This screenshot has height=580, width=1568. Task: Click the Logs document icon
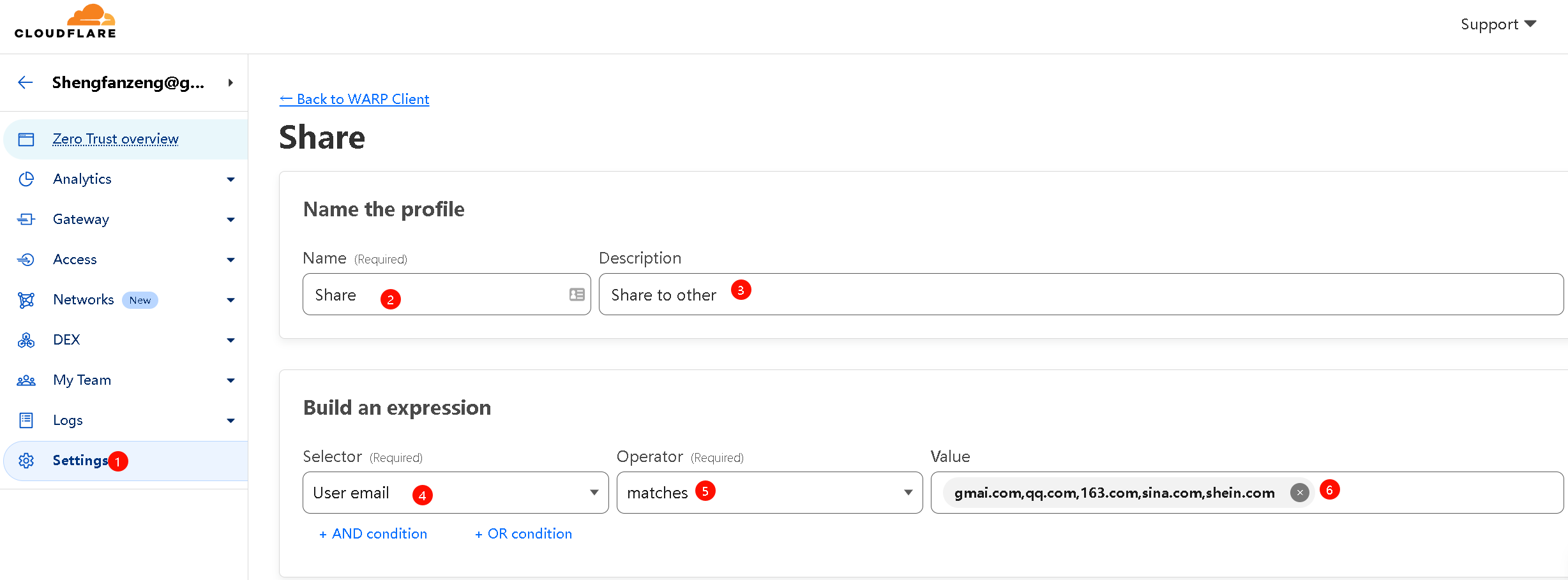click(x=26, y=420)
